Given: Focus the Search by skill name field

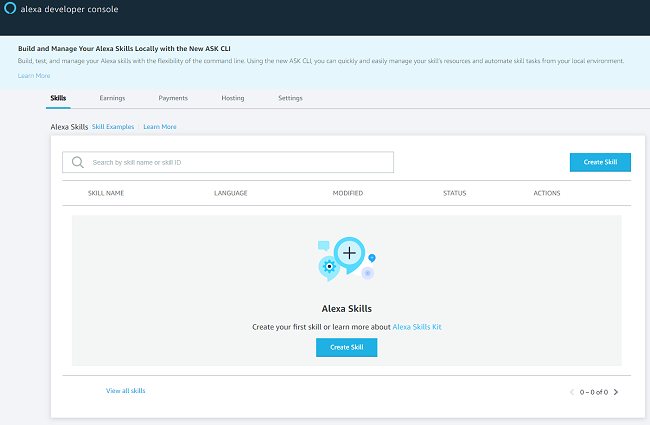Looking at the screenshot, I should [x=228, y=162].
